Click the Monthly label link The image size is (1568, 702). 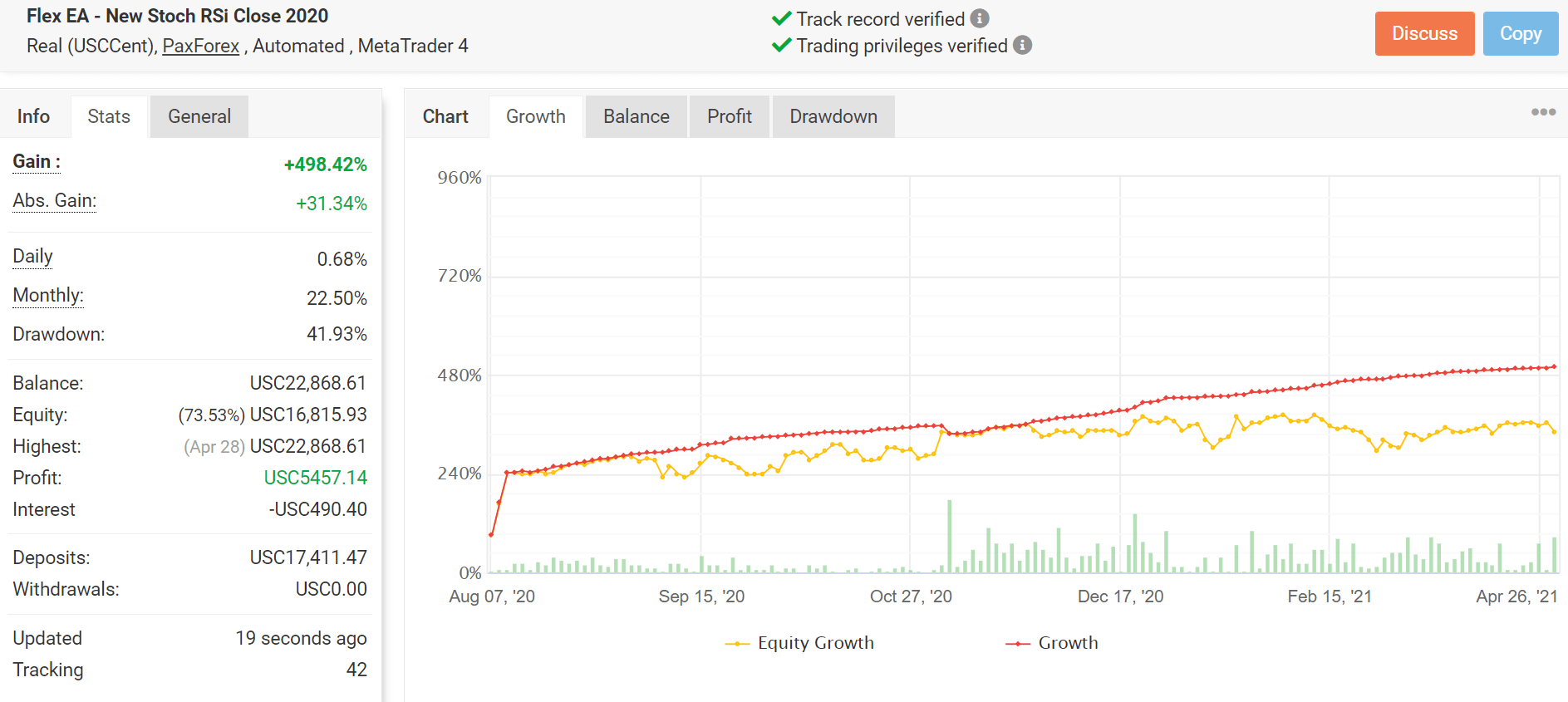[48, 296]
